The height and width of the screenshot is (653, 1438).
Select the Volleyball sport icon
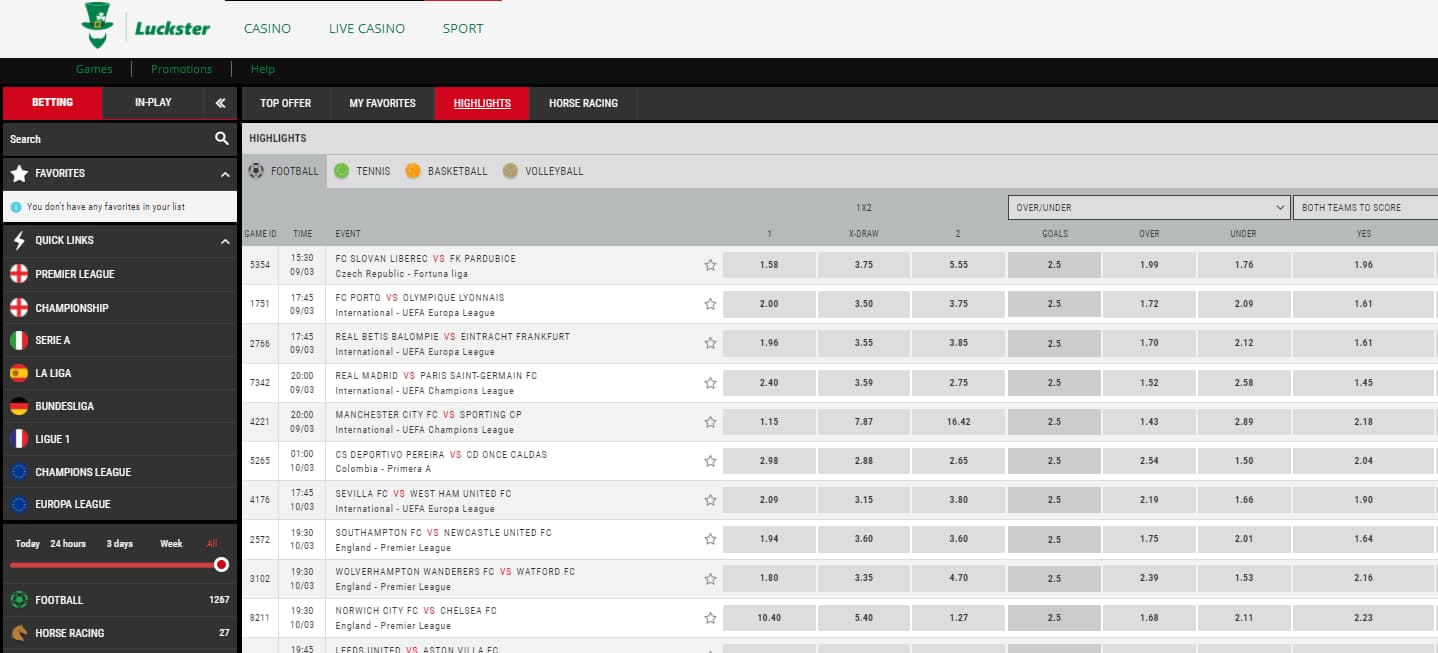click(510, 171)
